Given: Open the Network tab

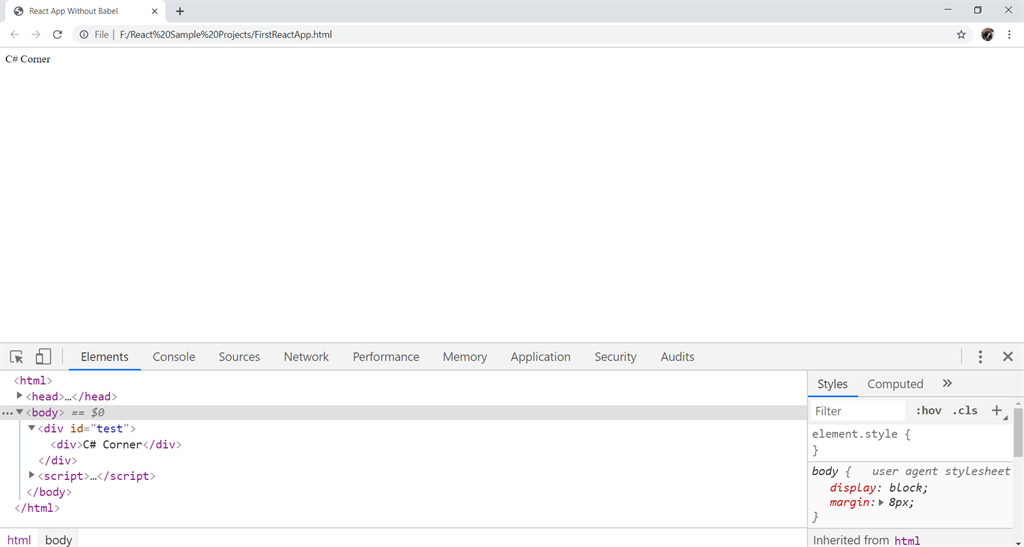Looking at the screenshot, I should (x=306, y=356).
